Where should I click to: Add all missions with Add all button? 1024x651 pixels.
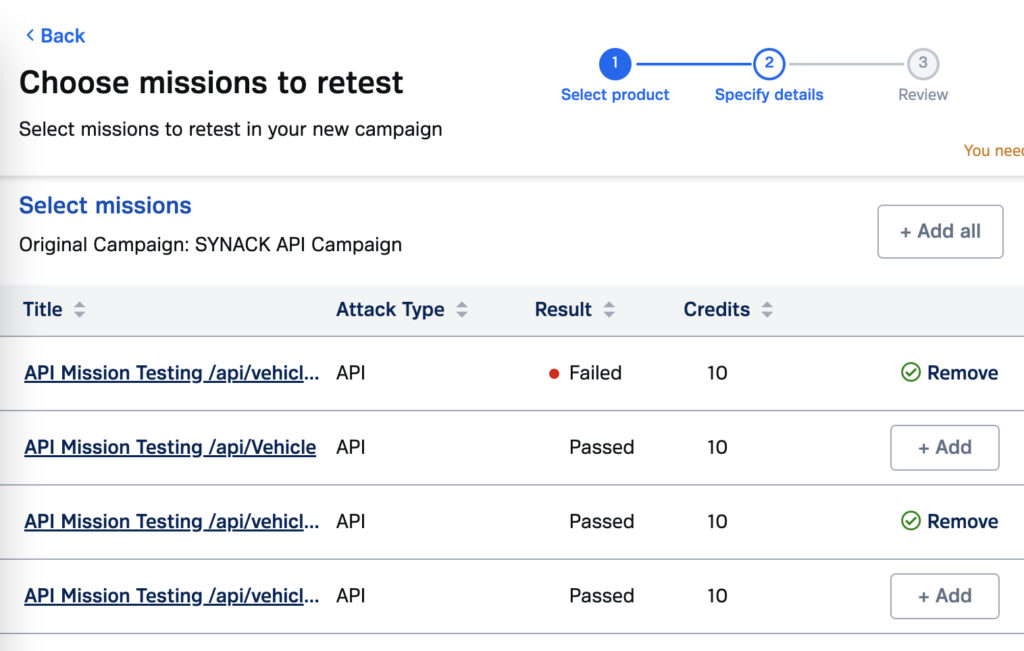pyautogui.click(x=940, y=231)
